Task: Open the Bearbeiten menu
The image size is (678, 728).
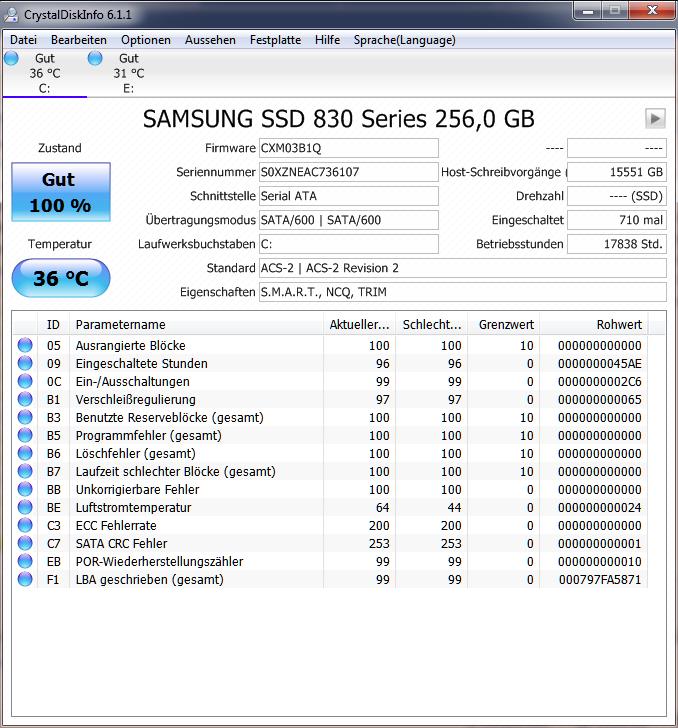Action: pyautogui.click(x=79, y=40)
